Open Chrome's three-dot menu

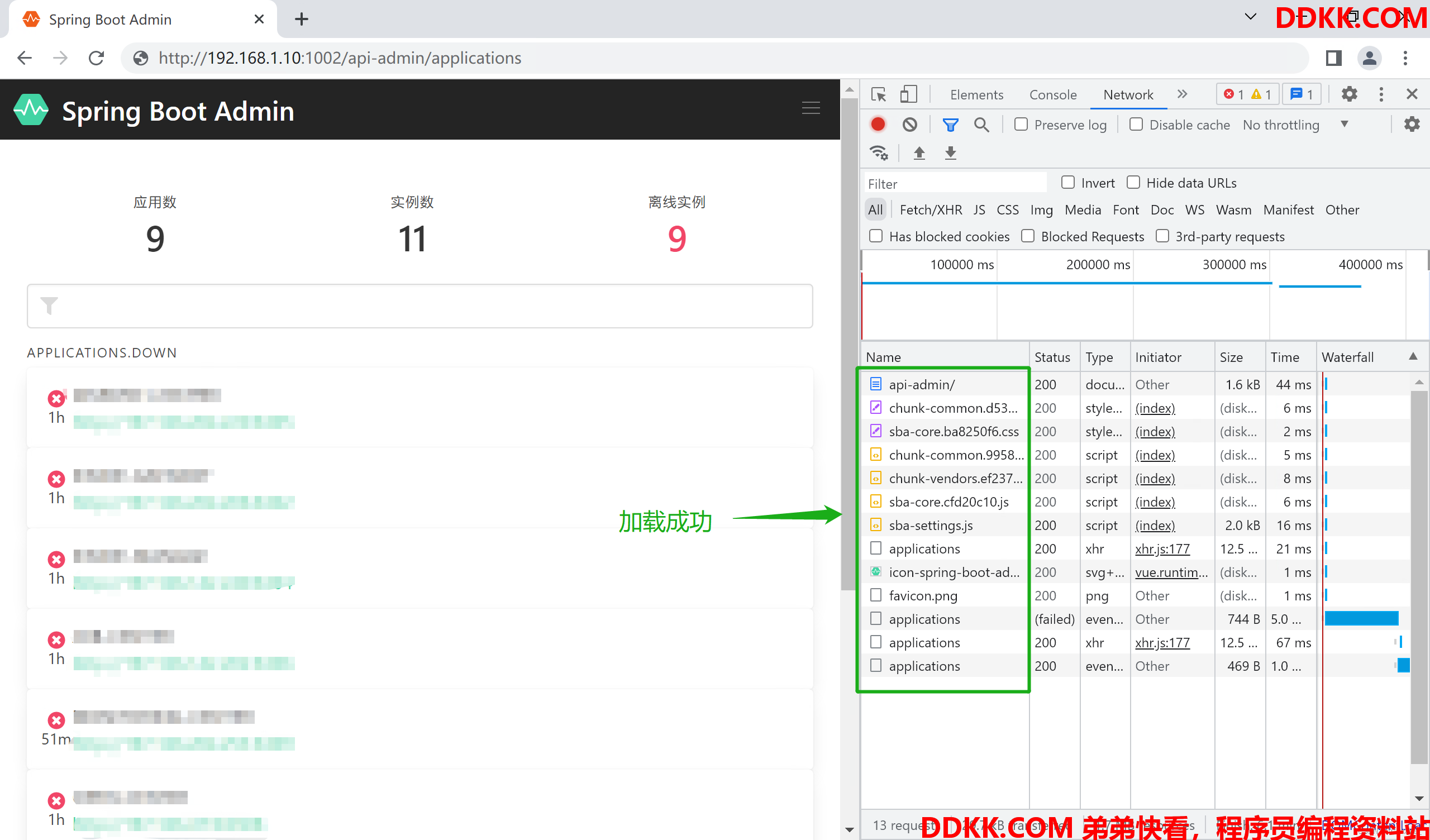(x=1405, y=58)
